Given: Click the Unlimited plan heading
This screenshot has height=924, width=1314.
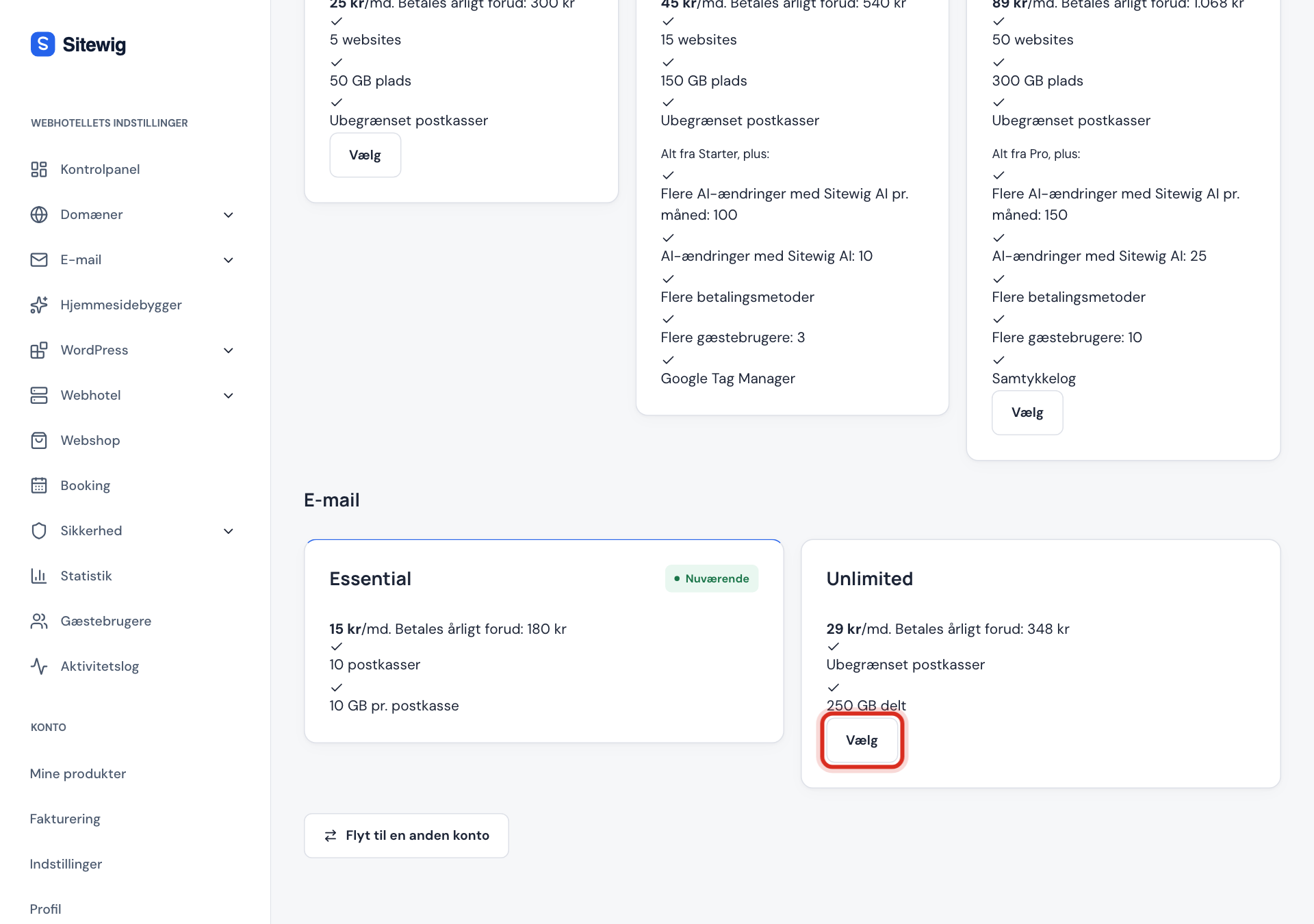Looking at the screenshot, I should click(x=869, y=579).
